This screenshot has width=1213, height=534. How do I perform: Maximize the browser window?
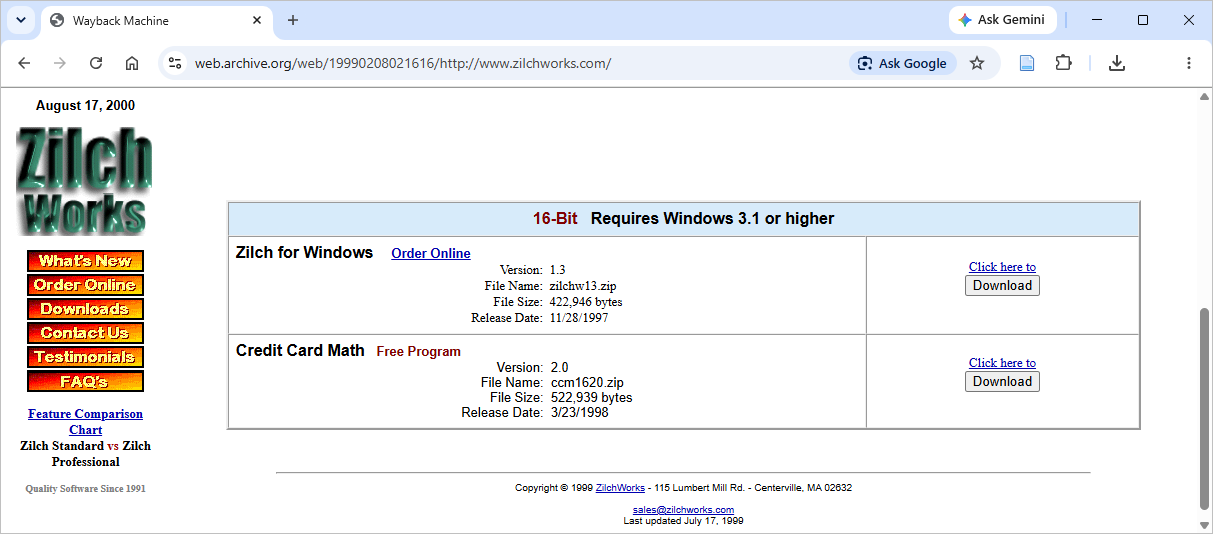click(x=1143, y=20)
